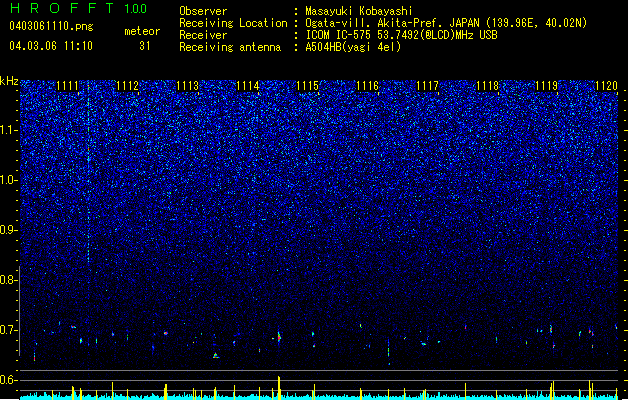Click the 1114 time marker
This screenshot has width=629, height=400.
point(248,86)
